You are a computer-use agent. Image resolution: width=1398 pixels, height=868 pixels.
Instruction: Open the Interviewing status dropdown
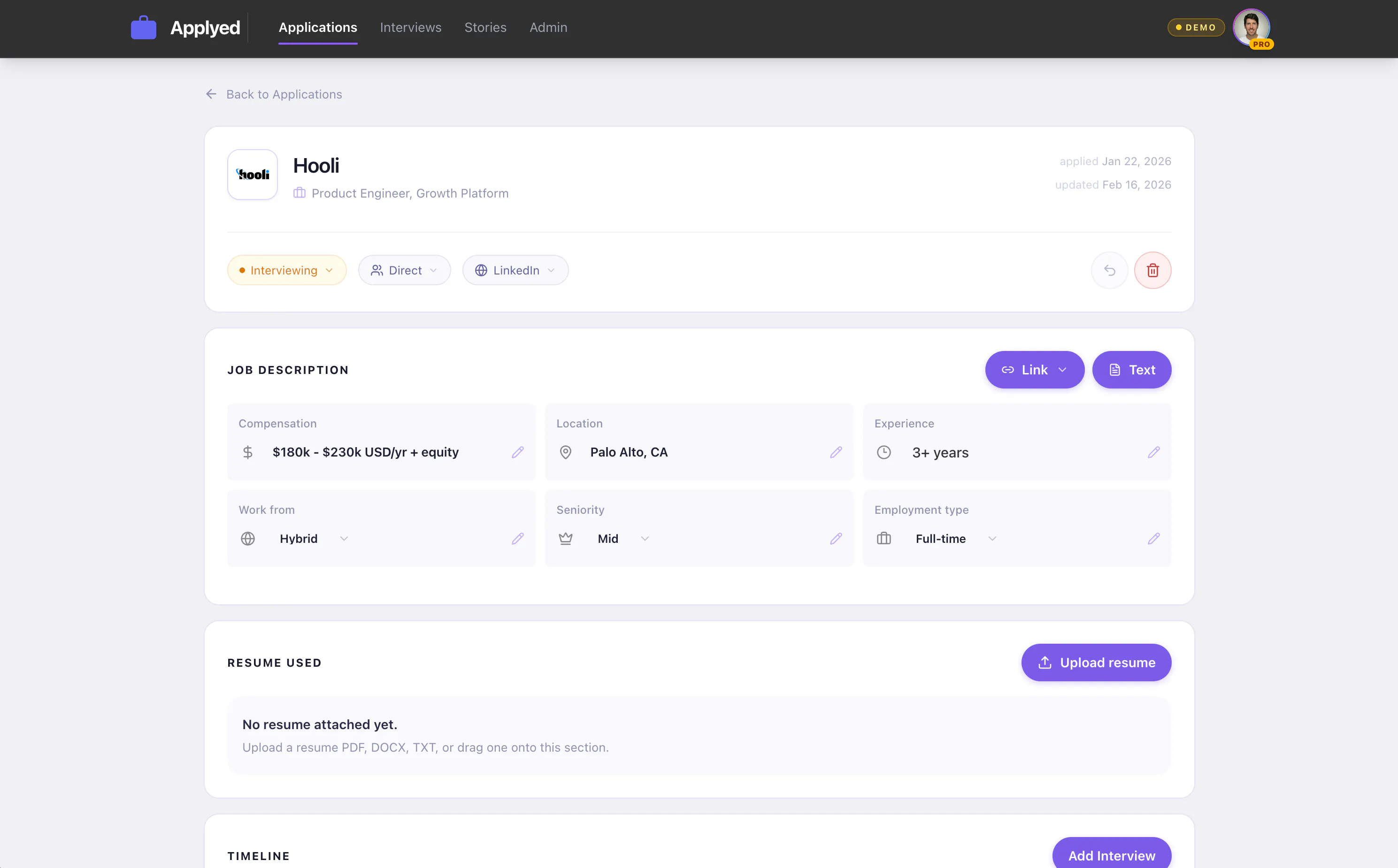coord(287,270)
